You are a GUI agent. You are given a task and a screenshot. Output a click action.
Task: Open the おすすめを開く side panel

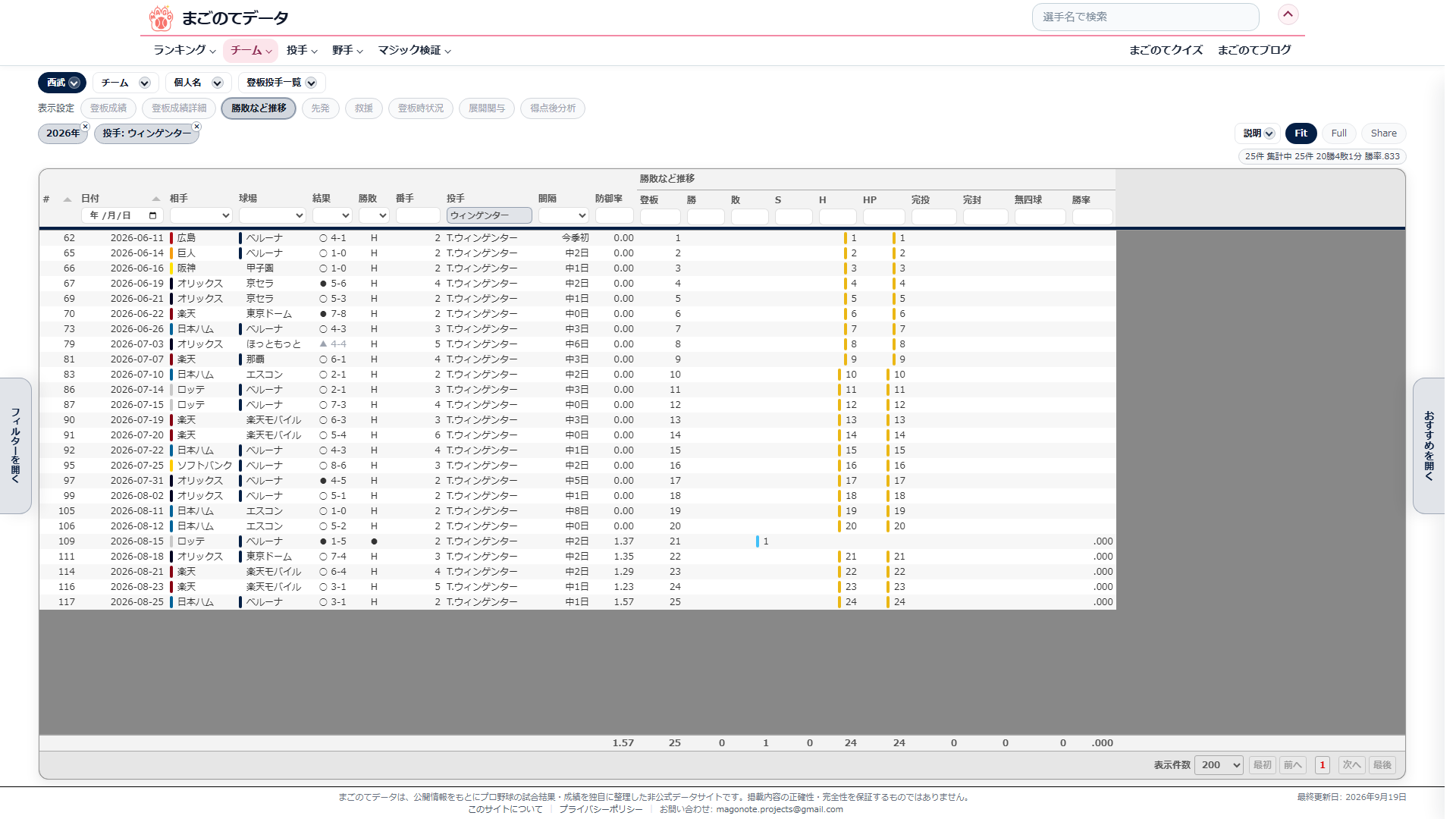coord(1429,446)
